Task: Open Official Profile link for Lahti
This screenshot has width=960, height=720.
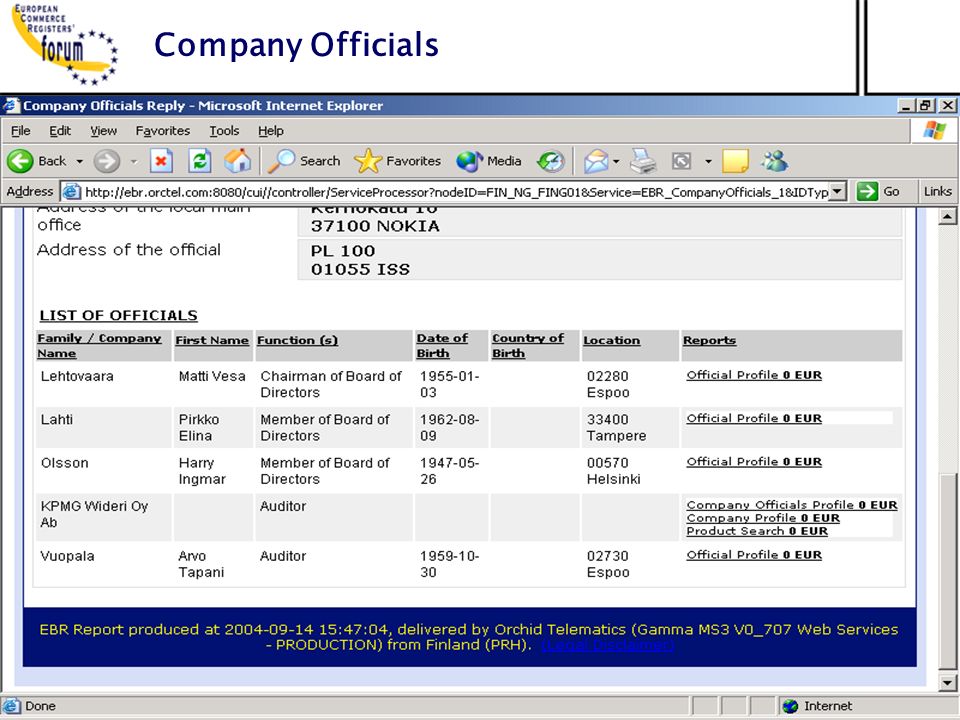Action: pos(754,418)
